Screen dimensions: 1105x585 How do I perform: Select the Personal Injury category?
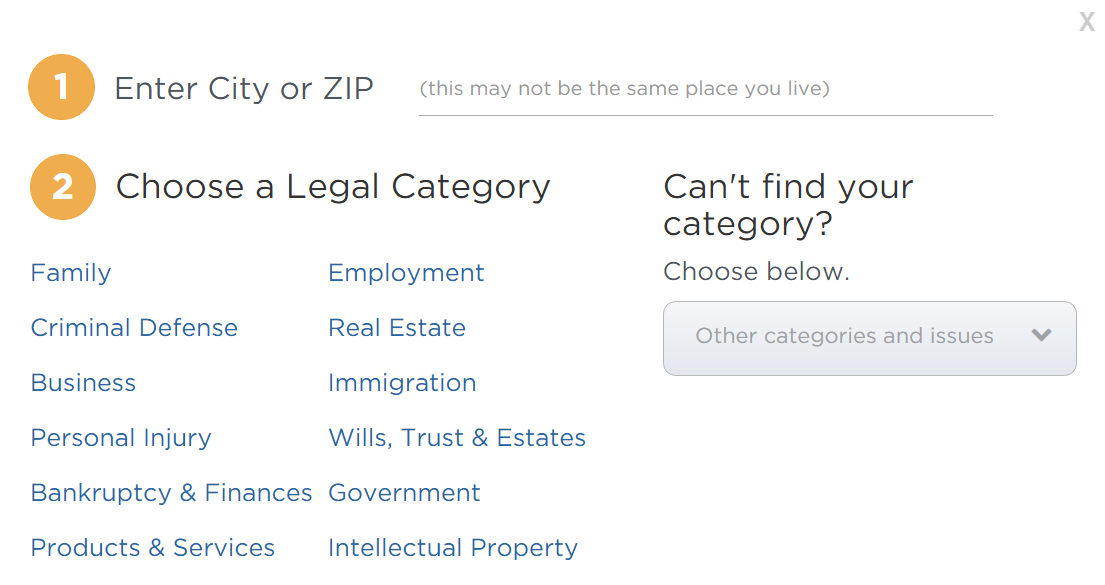coord(121,438)
